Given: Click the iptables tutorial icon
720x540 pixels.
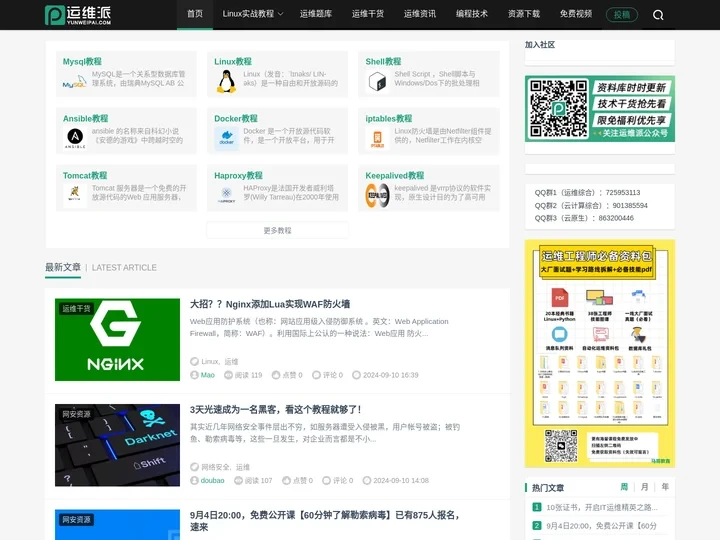Looking at the screenshot, I should pos(377,138).
